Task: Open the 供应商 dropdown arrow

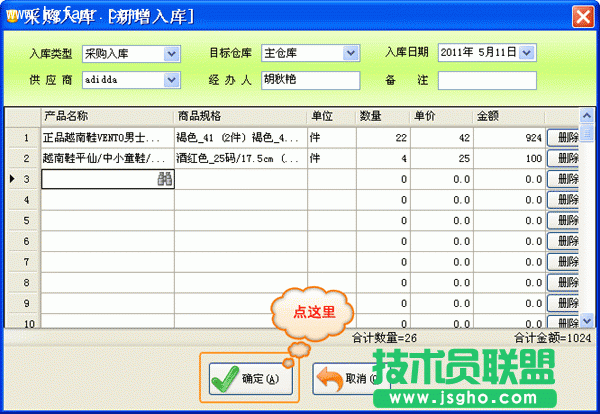Action: point(172,80)
